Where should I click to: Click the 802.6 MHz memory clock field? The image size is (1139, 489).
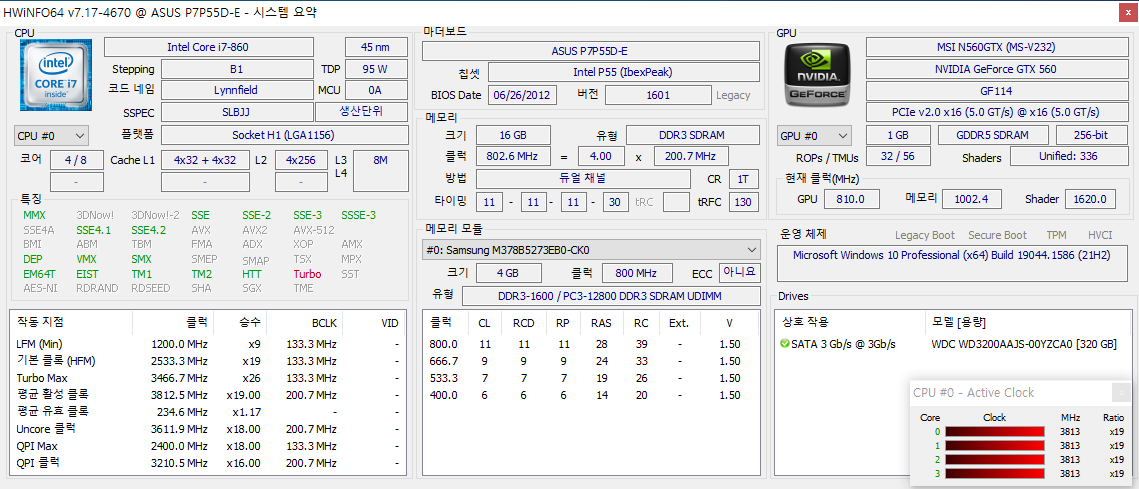513,156
